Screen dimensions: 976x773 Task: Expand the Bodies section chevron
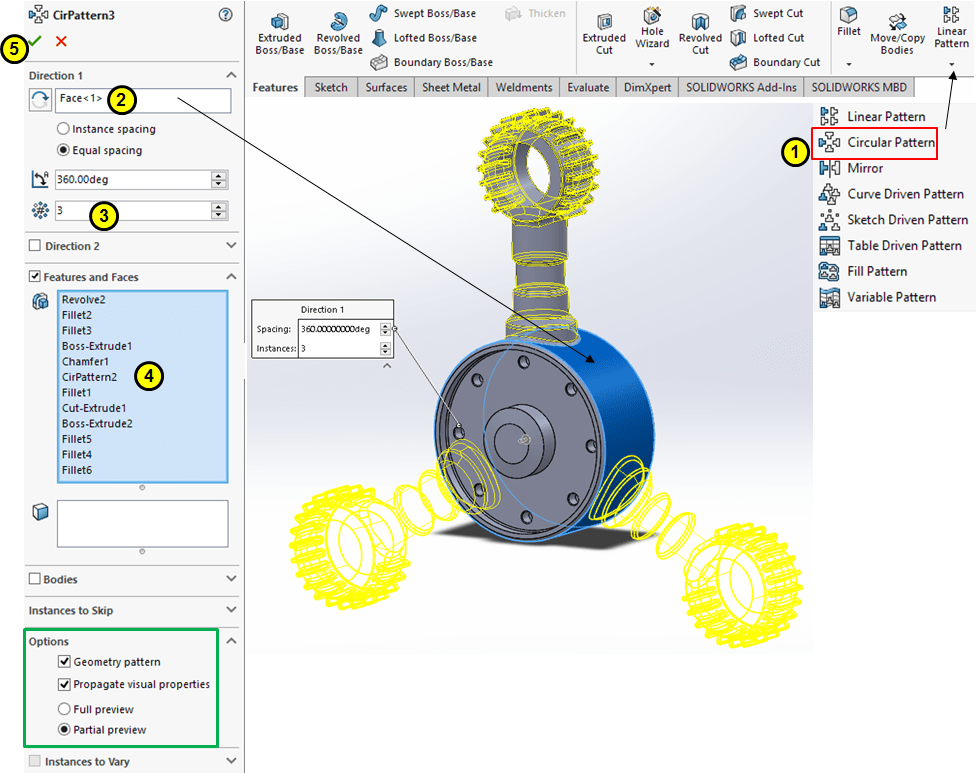[231, 579]
